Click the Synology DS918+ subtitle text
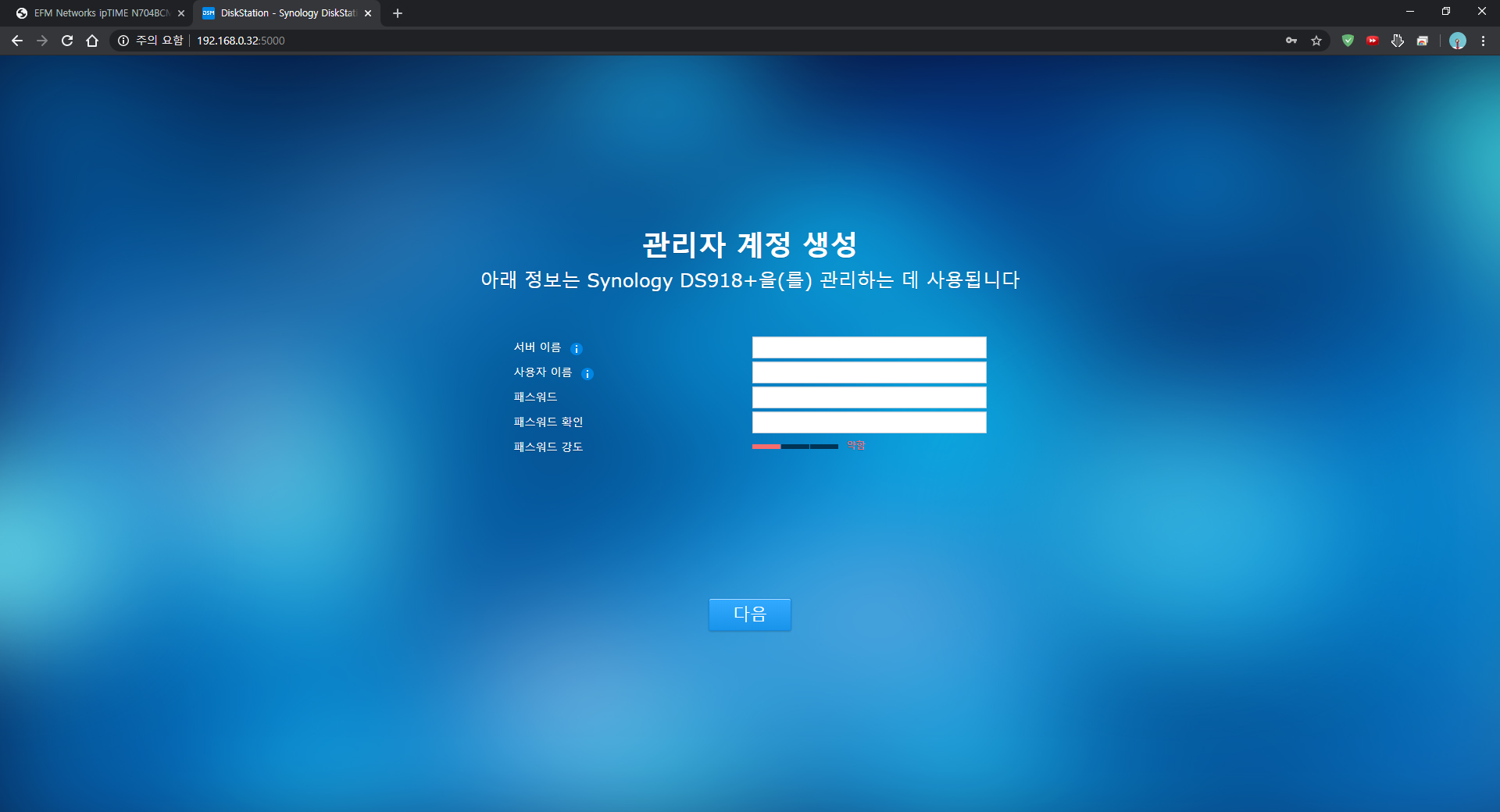The height and width of the screenshot is (812, 1500). (x=750, y=280)
